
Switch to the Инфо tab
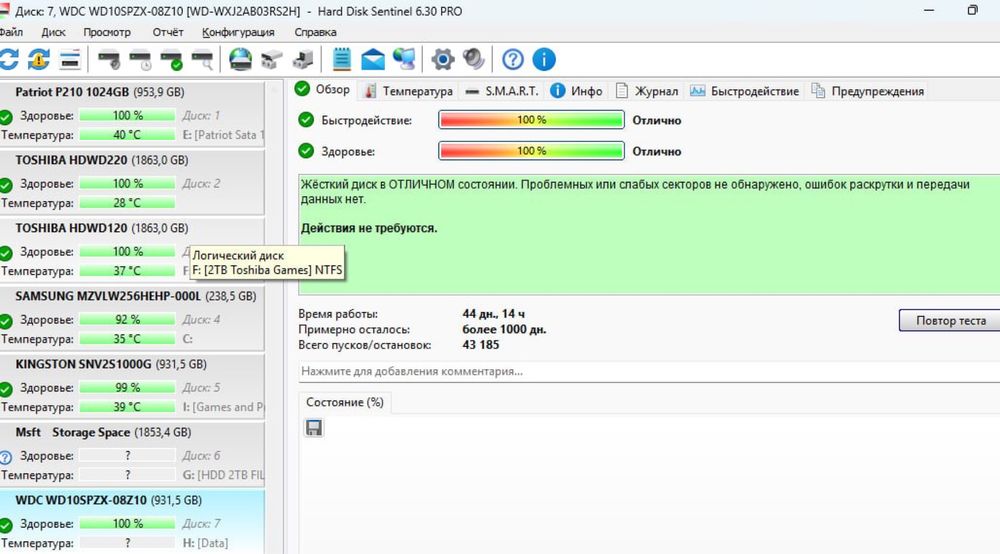coord(577,91)
